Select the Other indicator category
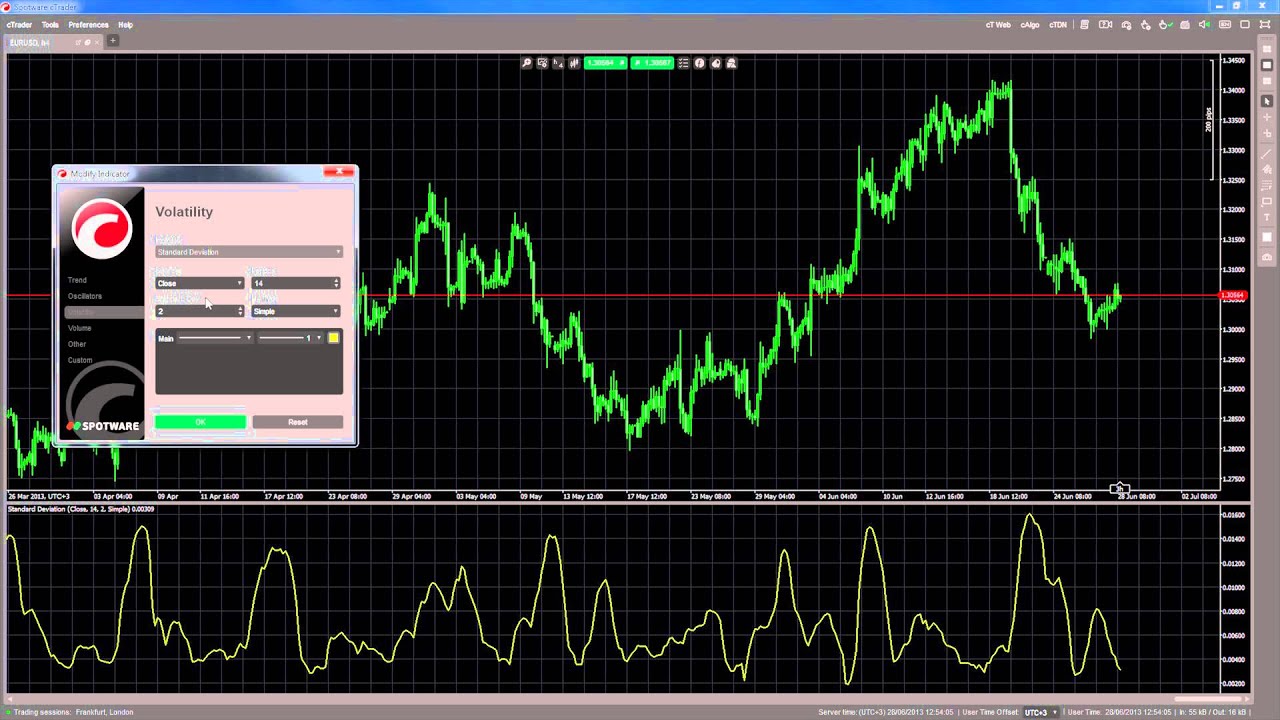1280x720 pixels. click(77, 344)
